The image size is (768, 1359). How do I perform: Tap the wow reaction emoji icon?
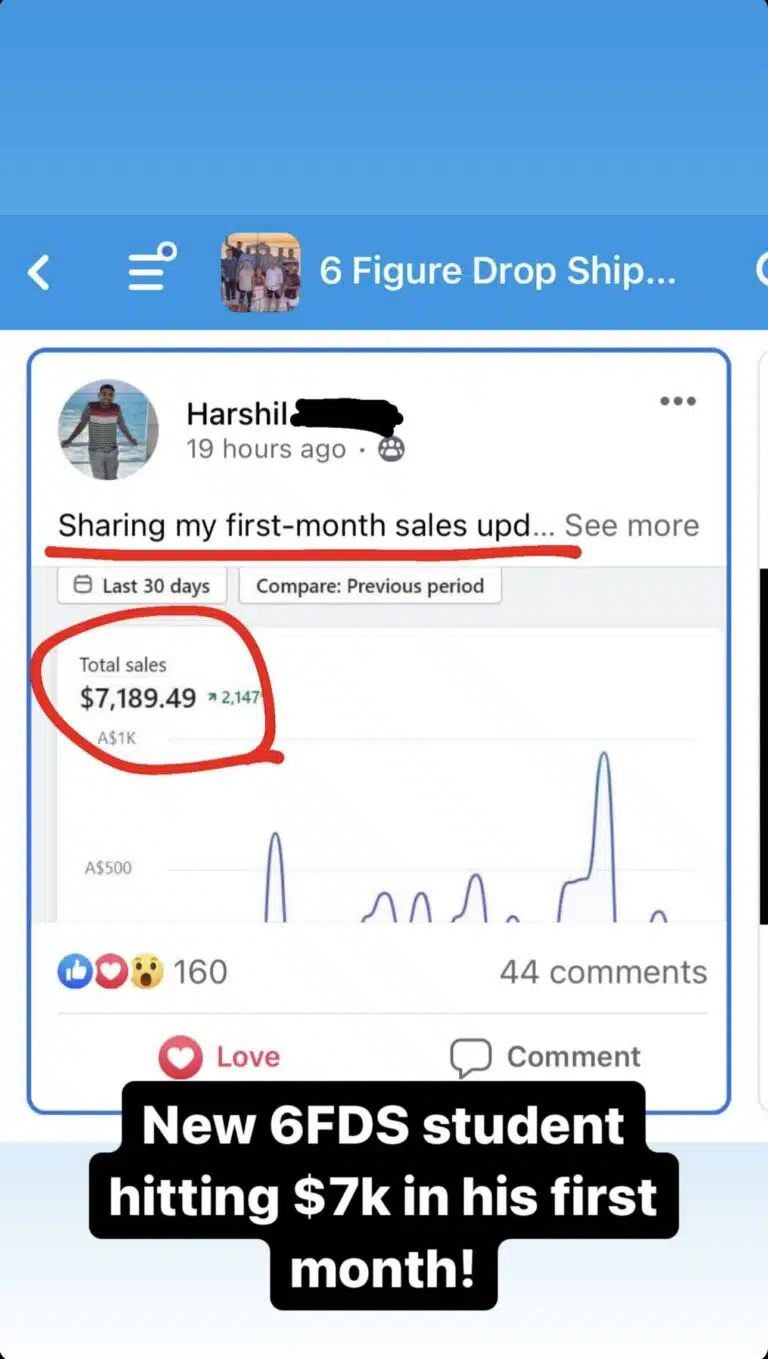[146, 971]
